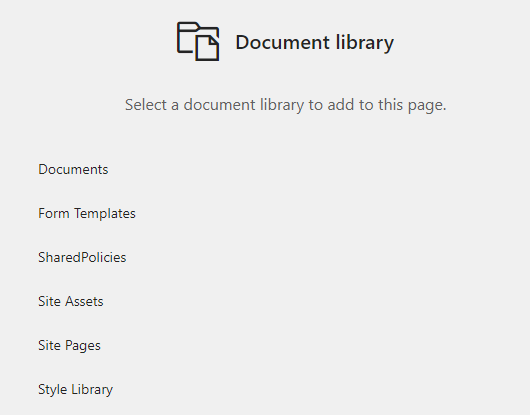Click the Document library heading text
Screen dimensions: 530x415
click(315, 43)
